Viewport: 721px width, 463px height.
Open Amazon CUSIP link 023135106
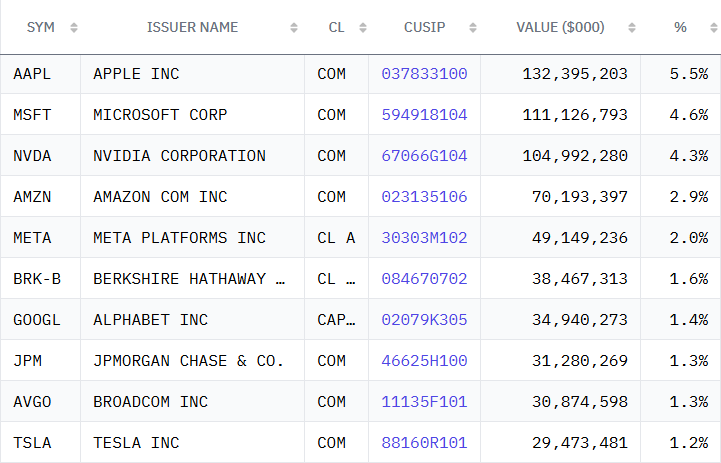tap(424, 197)
